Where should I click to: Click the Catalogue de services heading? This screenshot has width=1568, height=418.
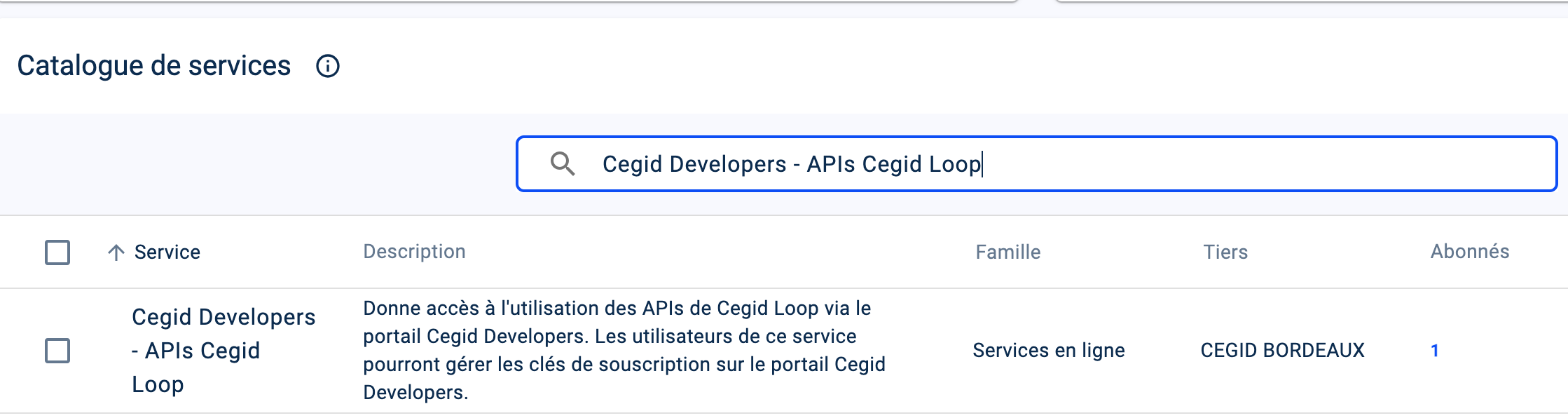pos(154,66)
